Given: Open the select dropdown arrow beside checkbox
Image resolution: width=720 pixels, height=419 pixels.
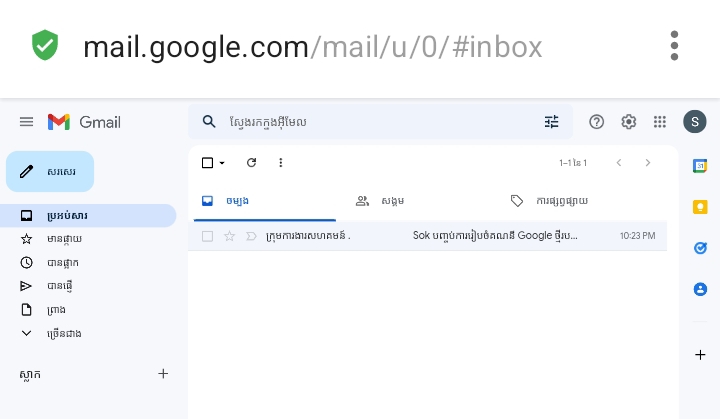Looking at the screenshot, I should (222, 163).
